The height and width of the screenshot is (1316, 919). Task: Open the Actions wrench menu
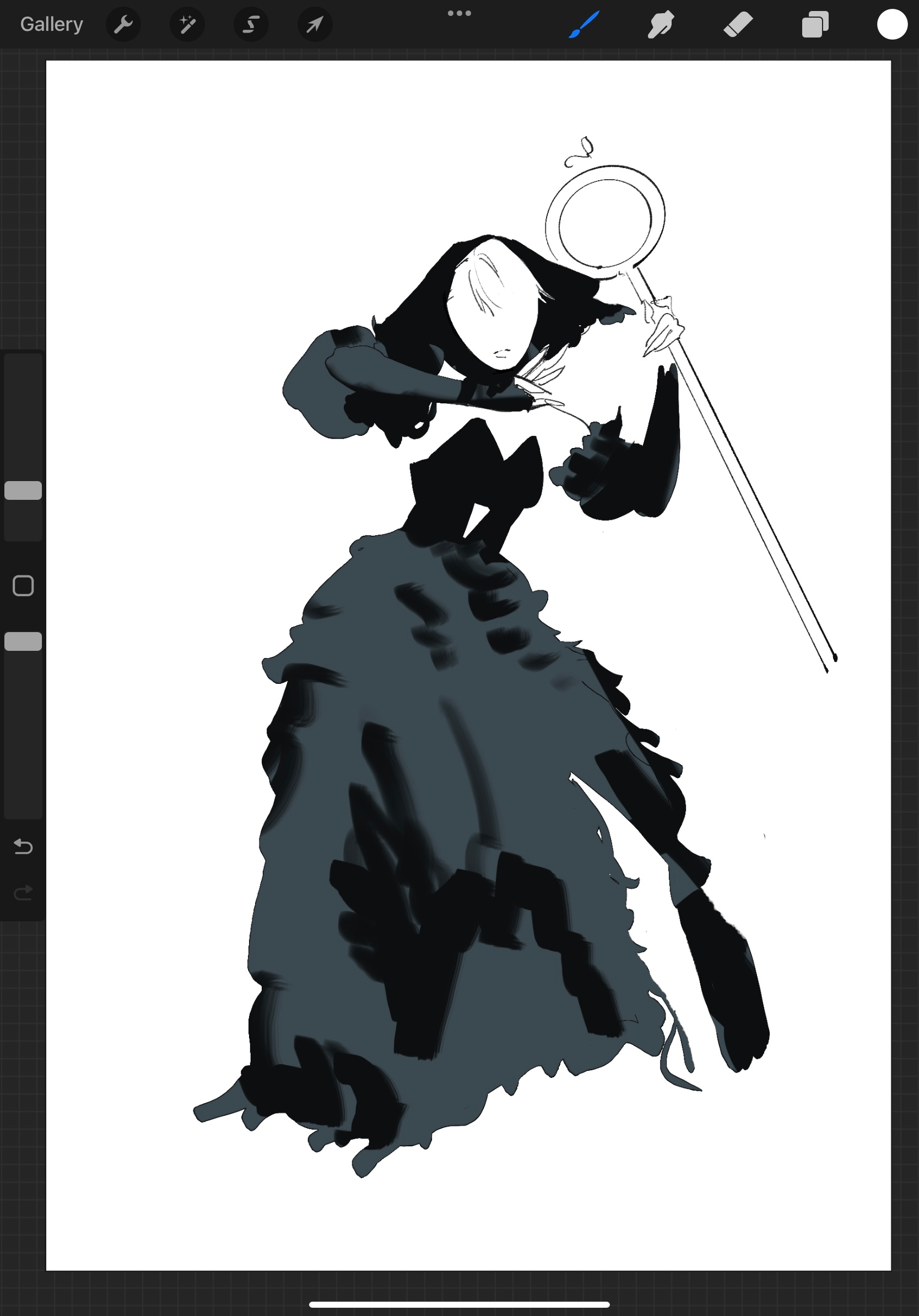pos(123,25)
